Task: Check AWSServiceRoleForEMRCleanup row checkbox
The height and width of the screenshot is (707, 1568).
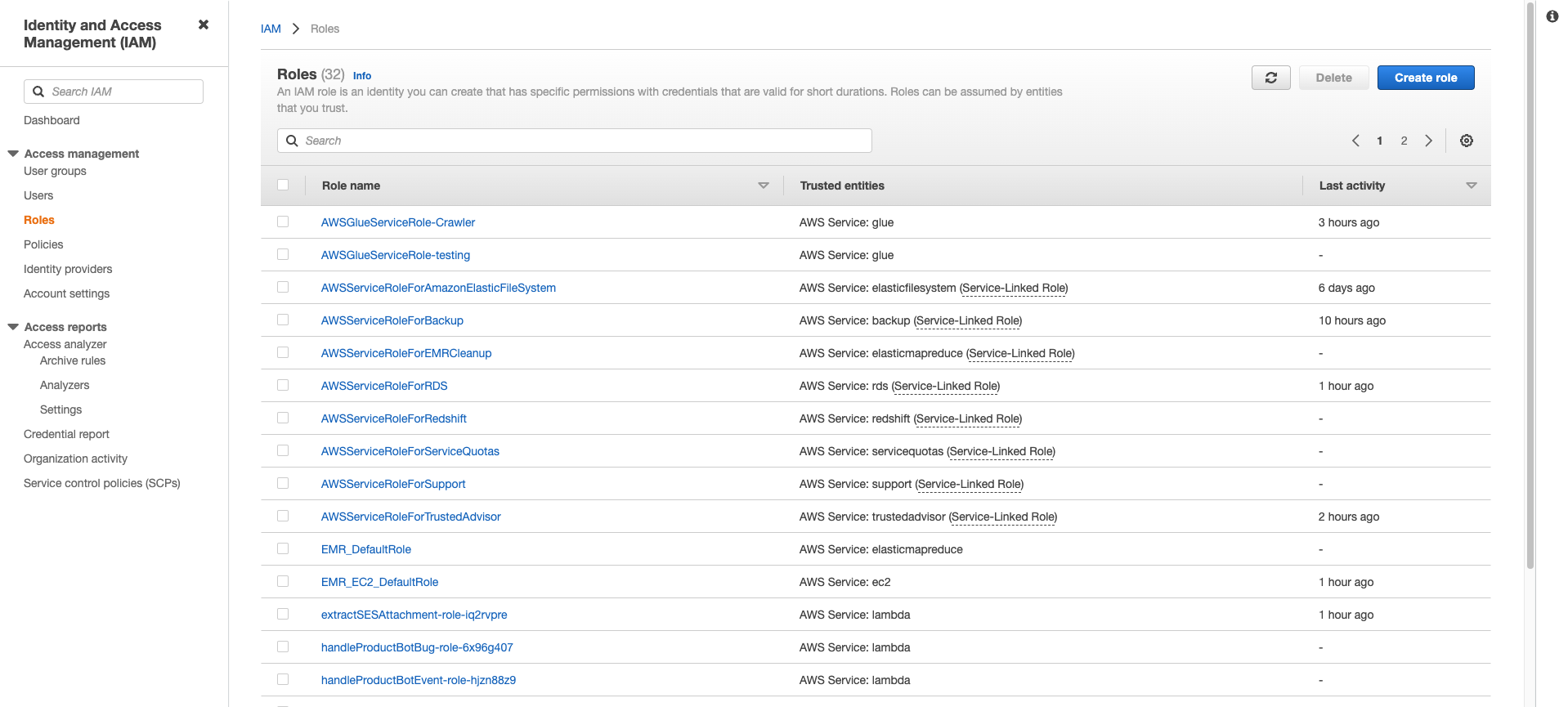Action: [283, 352]
